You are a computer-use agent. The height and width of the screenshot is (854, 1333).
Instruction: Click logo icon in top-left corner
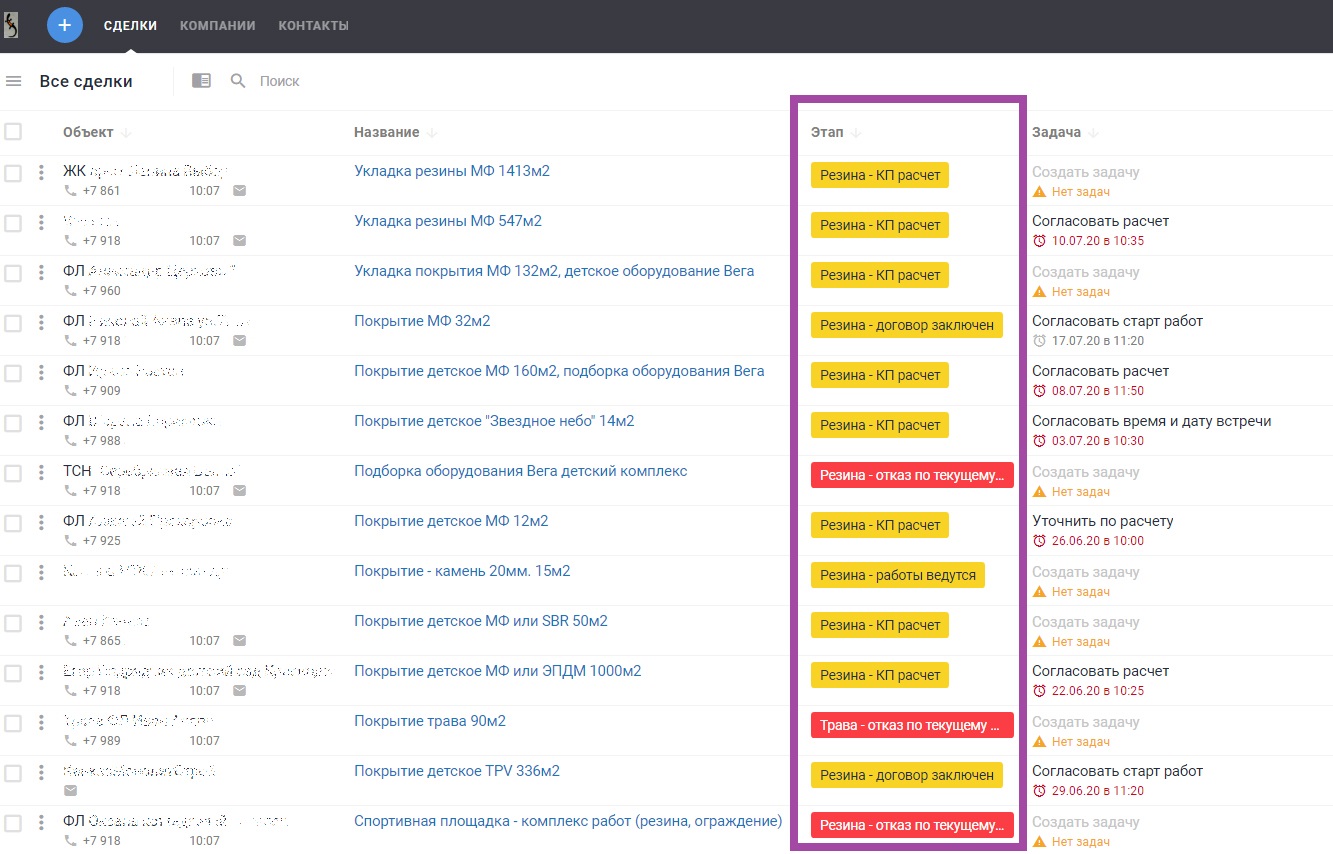click(x=11, y=25)
